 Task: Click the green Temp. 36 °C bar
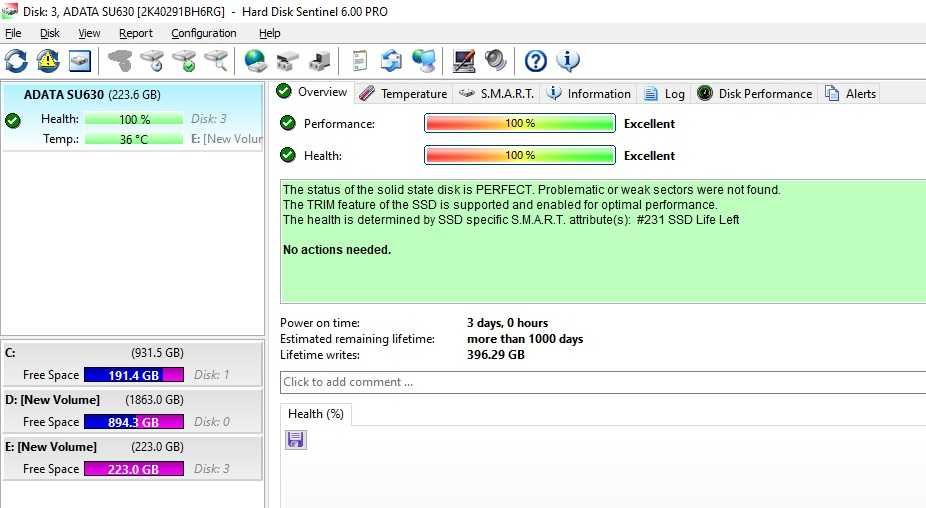pos(134,139)
